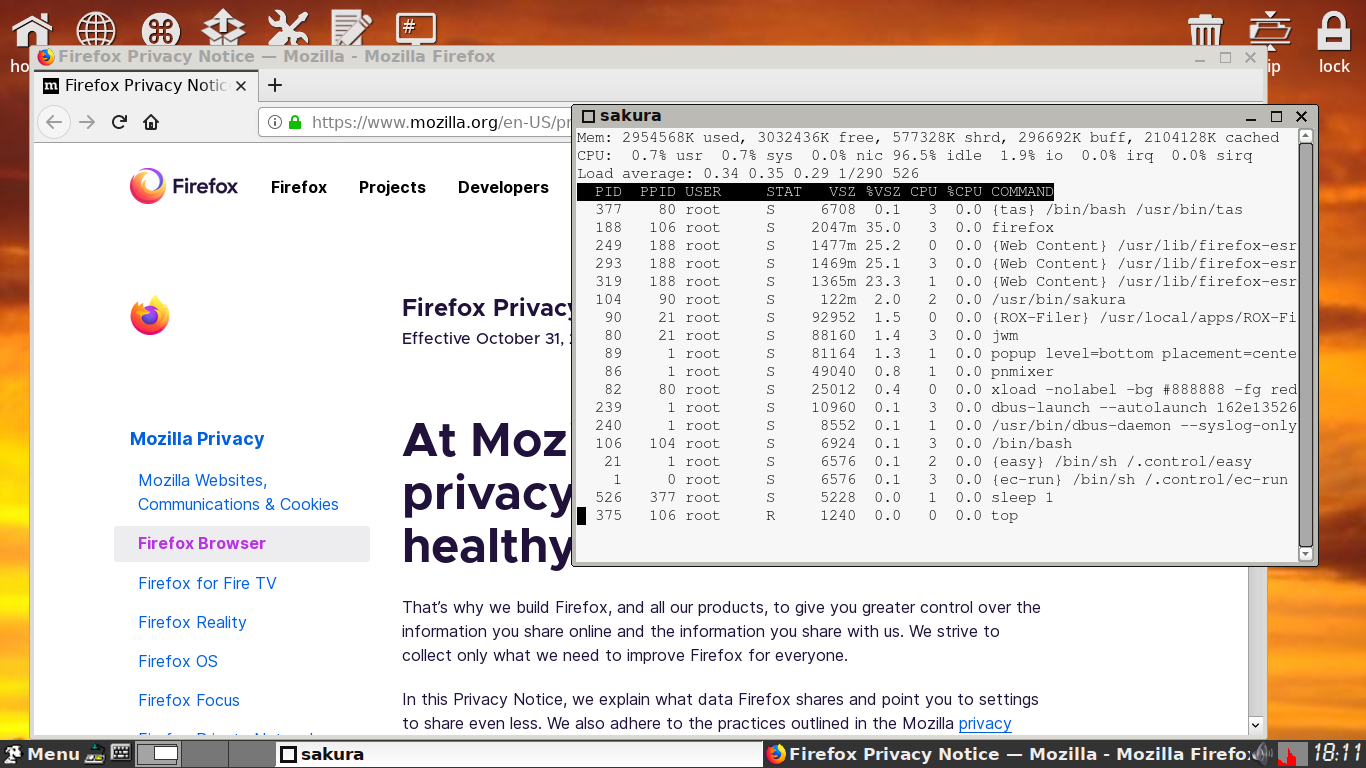
Task: Open the Firefox Reality sidebar link
Action: 192,622
